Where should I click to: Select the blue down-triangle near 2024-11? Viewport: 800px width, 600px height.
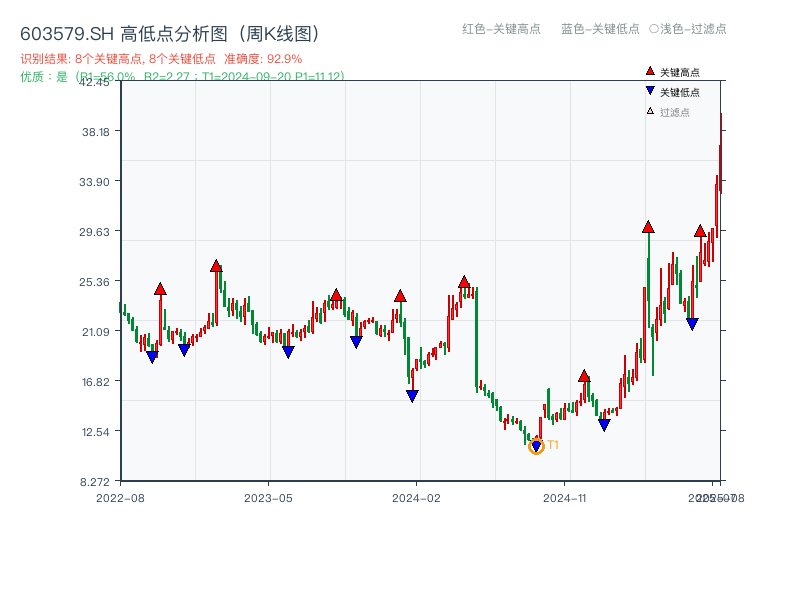[x=604, y=424]
